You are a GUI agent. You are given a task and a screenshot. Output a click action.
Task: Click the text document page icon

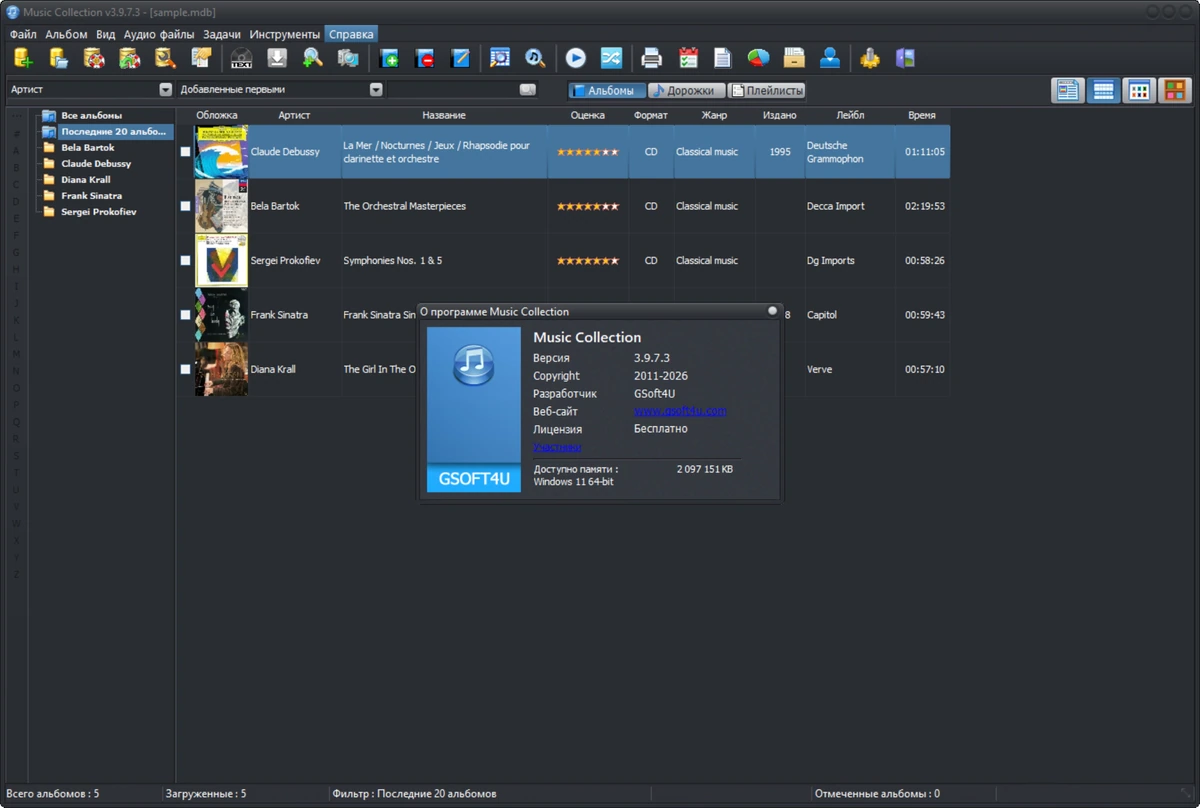point(722,58)
